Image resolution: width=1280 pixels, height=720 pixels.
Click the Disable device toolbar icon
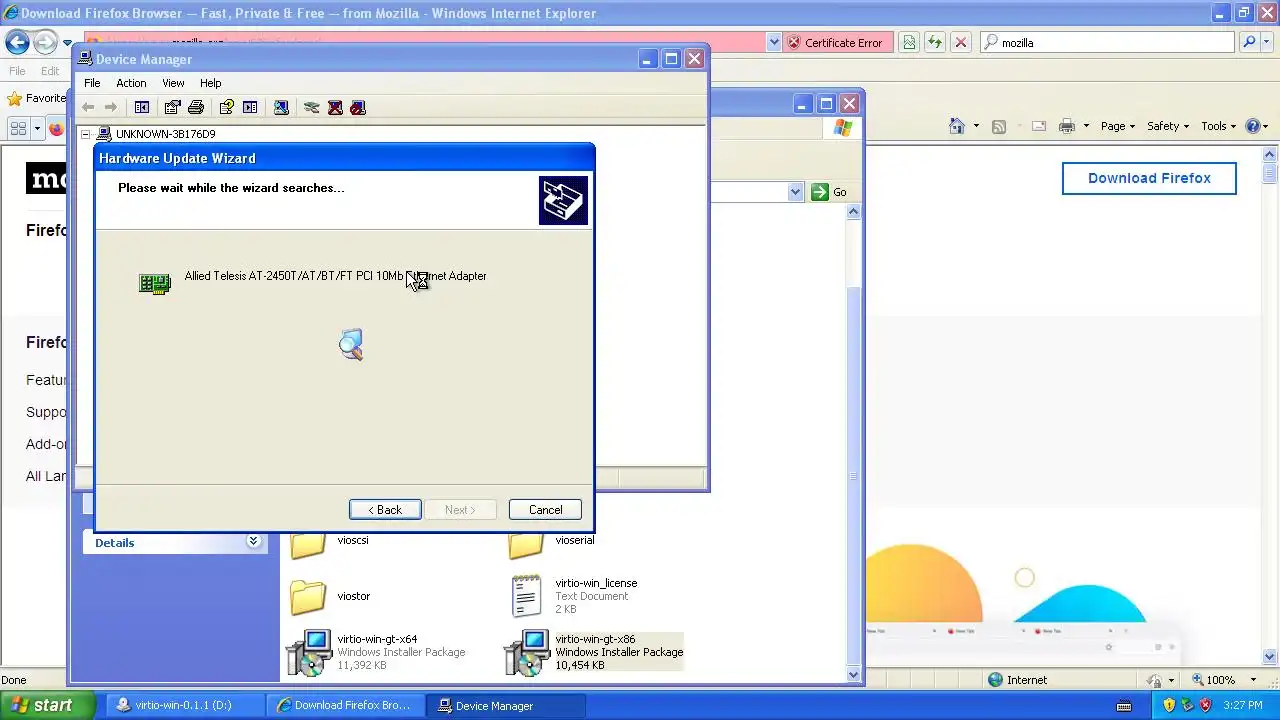click(358, 107)
